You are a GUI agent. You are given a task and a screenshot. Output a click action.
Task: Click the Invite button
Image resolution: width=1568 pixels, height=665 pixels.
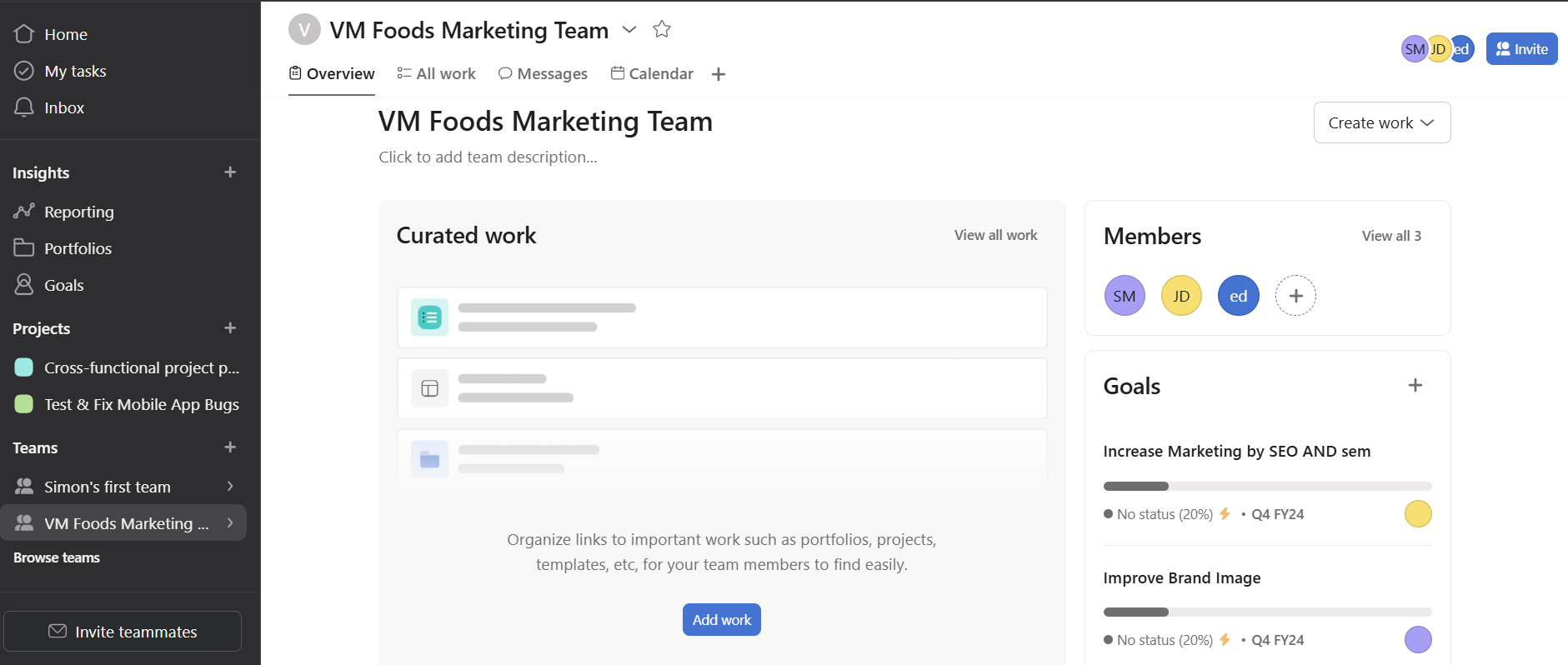pyautogui.click(x=1521, y=49)
